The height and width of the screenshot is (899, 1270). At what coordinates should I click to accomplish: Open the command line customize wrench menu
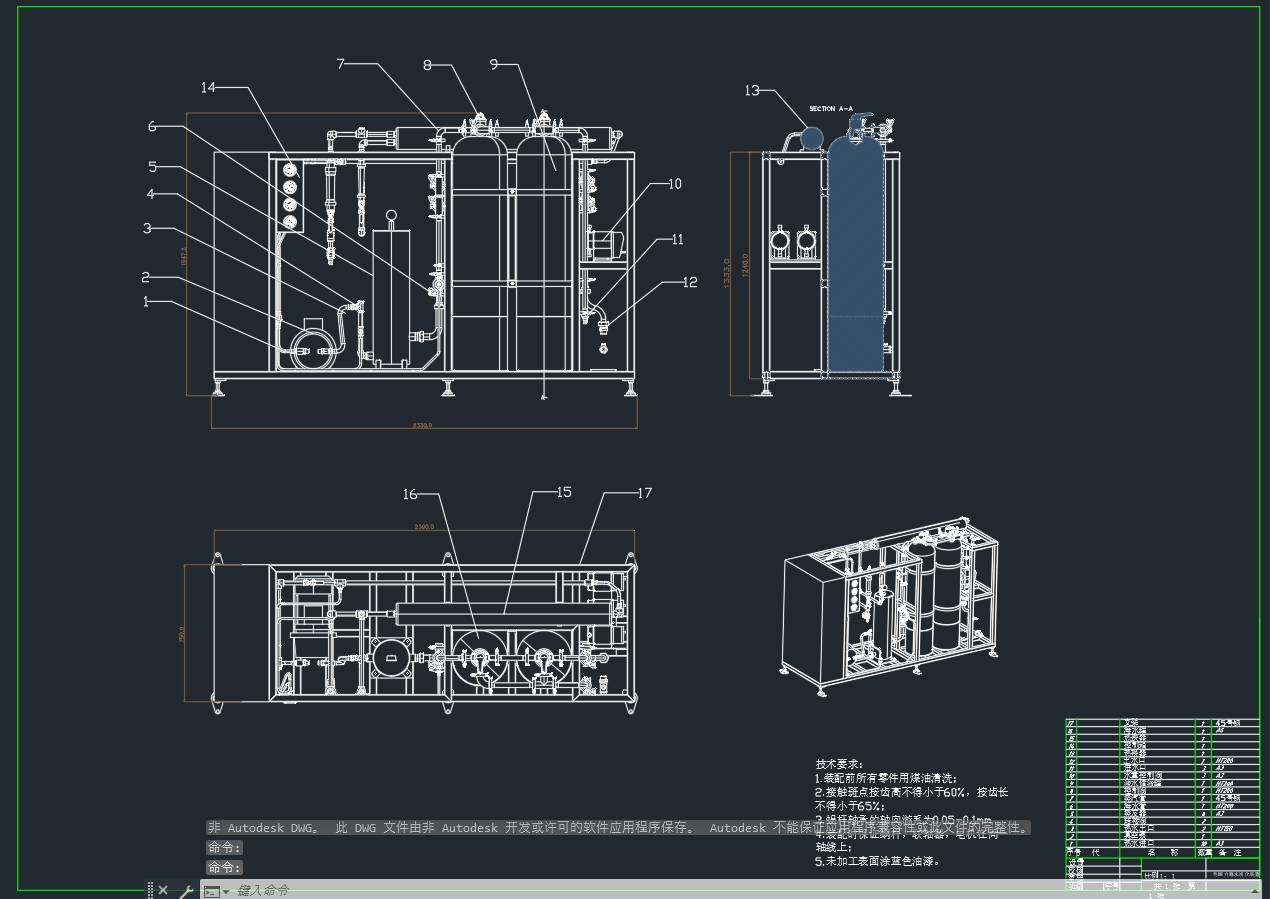187,890
